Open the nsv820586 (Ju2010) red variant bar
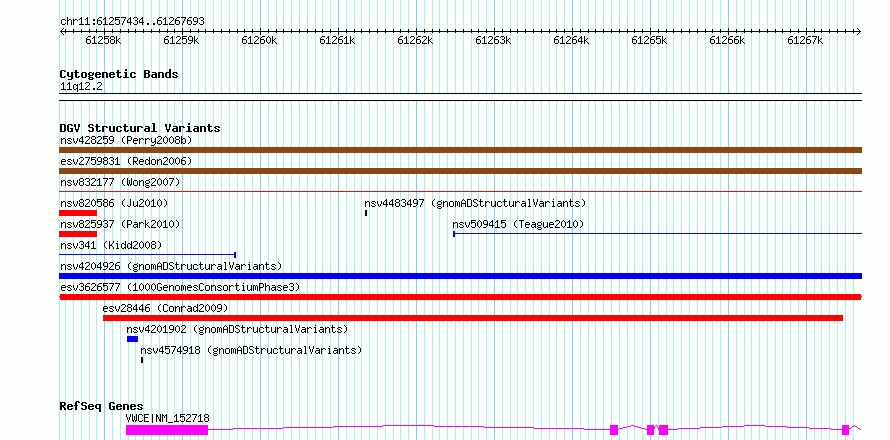Image resolution: width=890 pixels, height=440 pixels. (x=78, y=213)
